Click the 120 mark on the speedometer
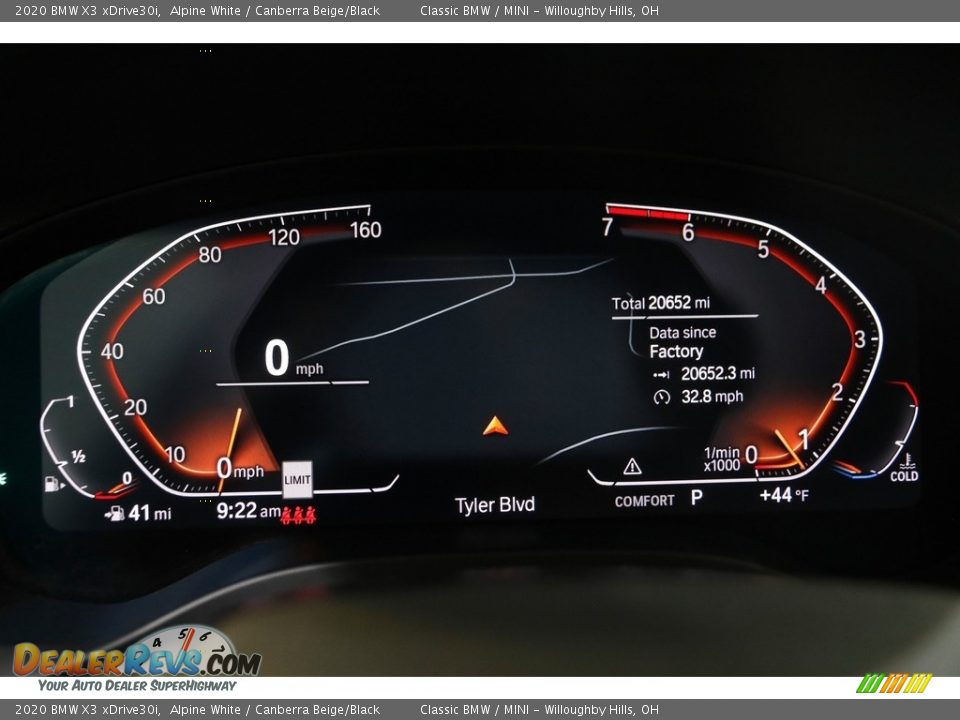The height and width of the screenshot is (720, 960). (284, 236)
